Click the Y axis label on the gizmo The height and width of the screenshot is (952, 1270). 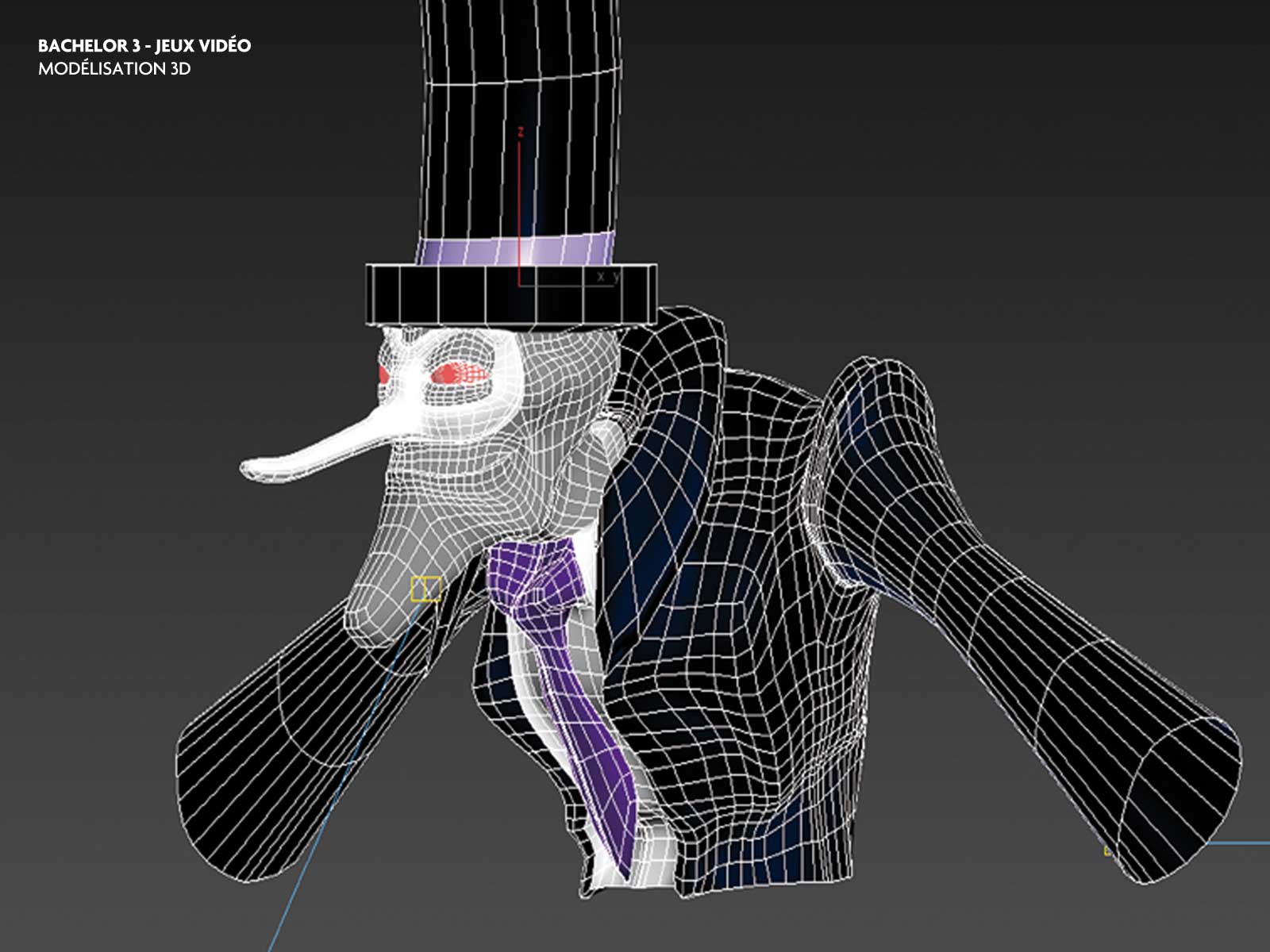615,276
